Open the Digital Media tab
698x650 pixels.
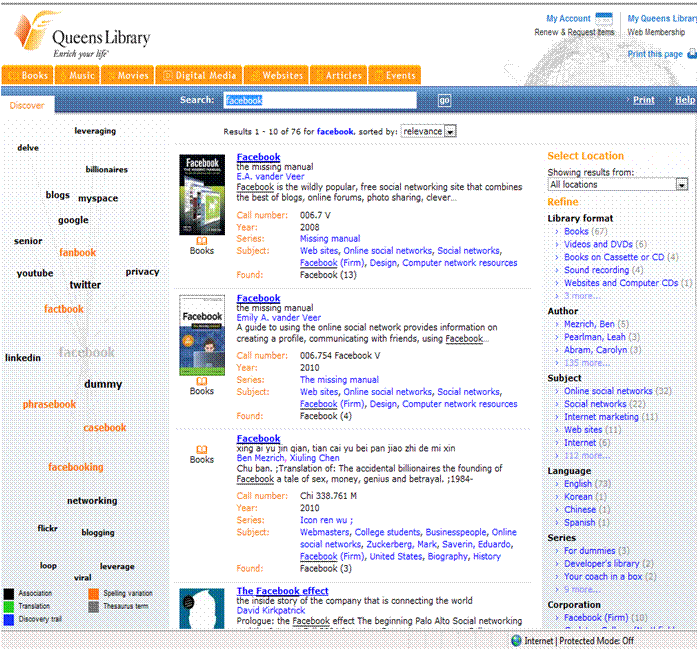point(199,75)
